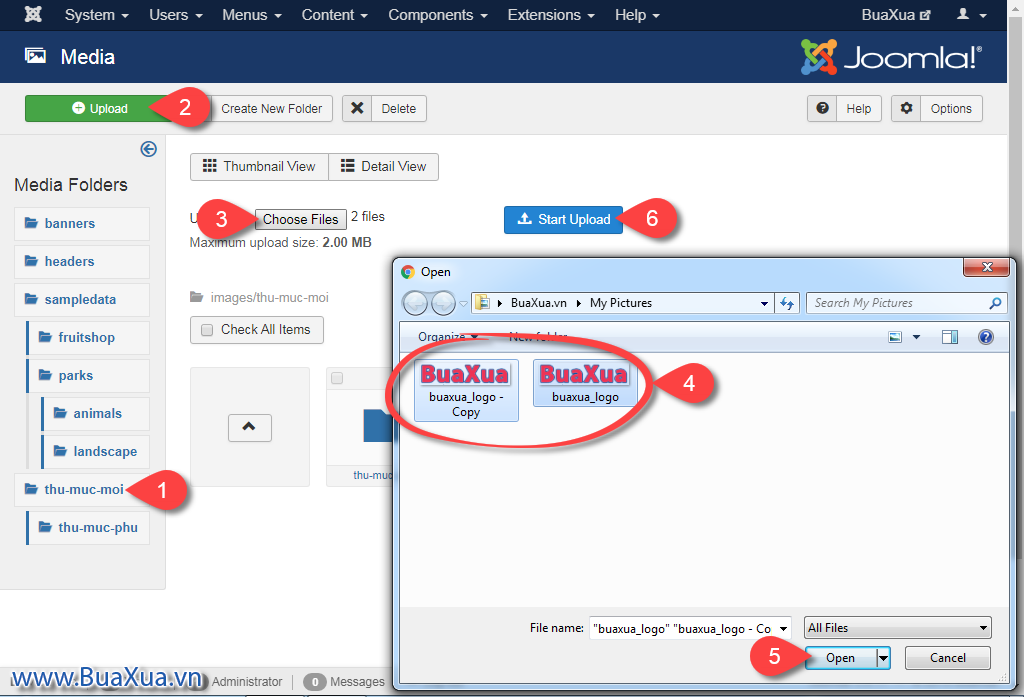Open the thu-muc-phu subfolder
1024x697 pixels.
click(89, 527)
